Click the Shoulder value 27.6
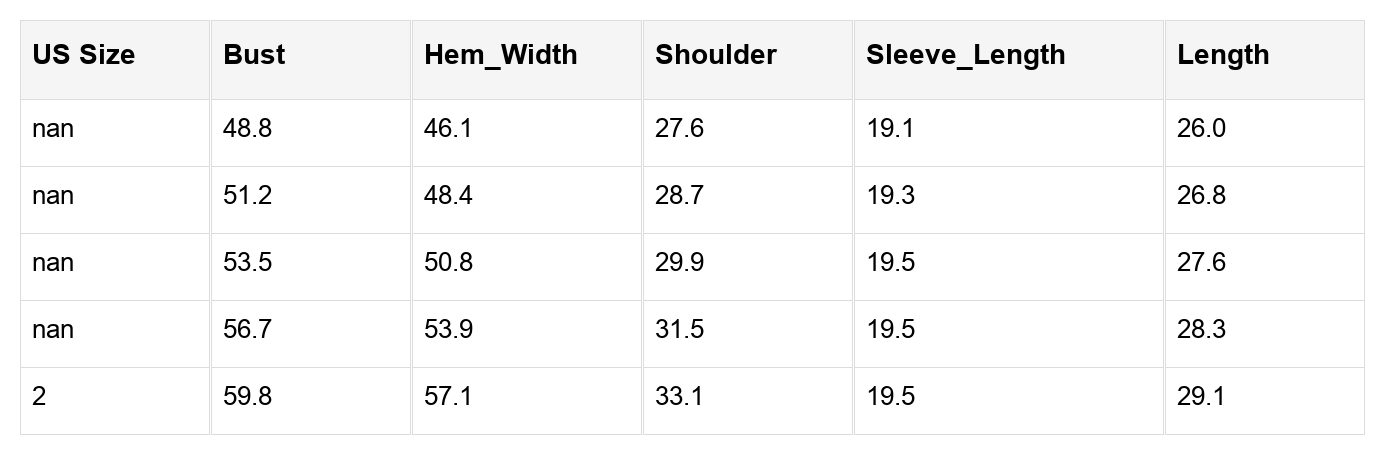This screenshot has width=1384, height=454. coord(679,129)
